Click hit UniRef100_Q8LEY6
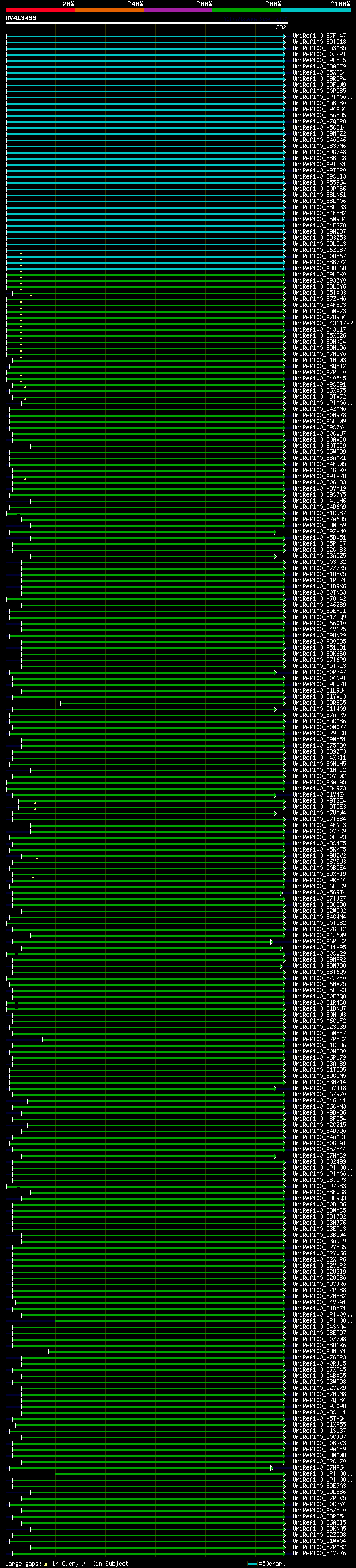The height and width of the screenshot is (1568, 356). [x=319, y=286]
